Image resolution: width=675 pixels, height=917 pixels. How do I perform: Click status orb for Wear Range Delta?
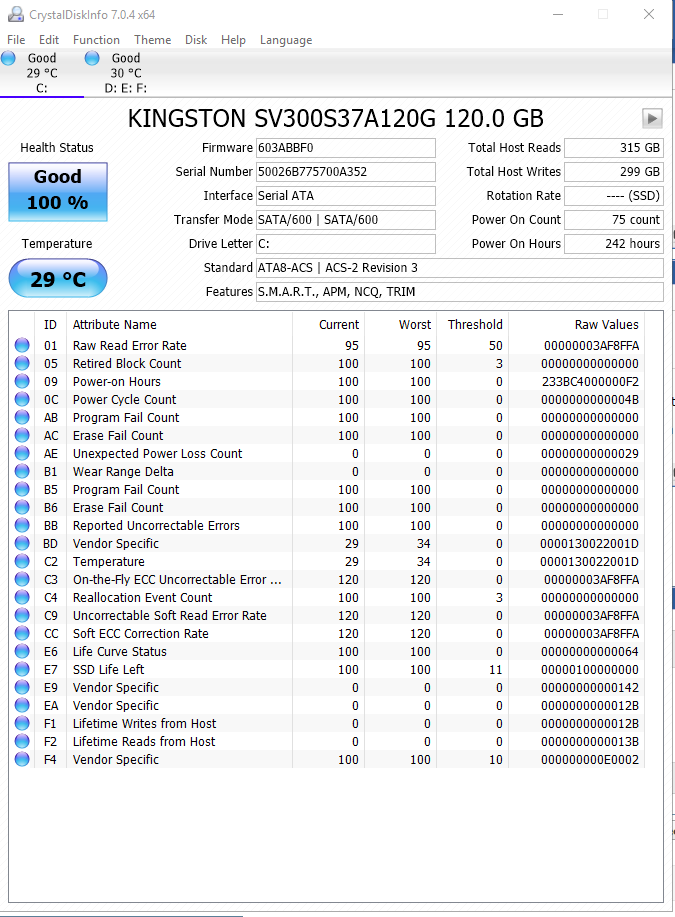pyautogui.click(x=22, y=471)
